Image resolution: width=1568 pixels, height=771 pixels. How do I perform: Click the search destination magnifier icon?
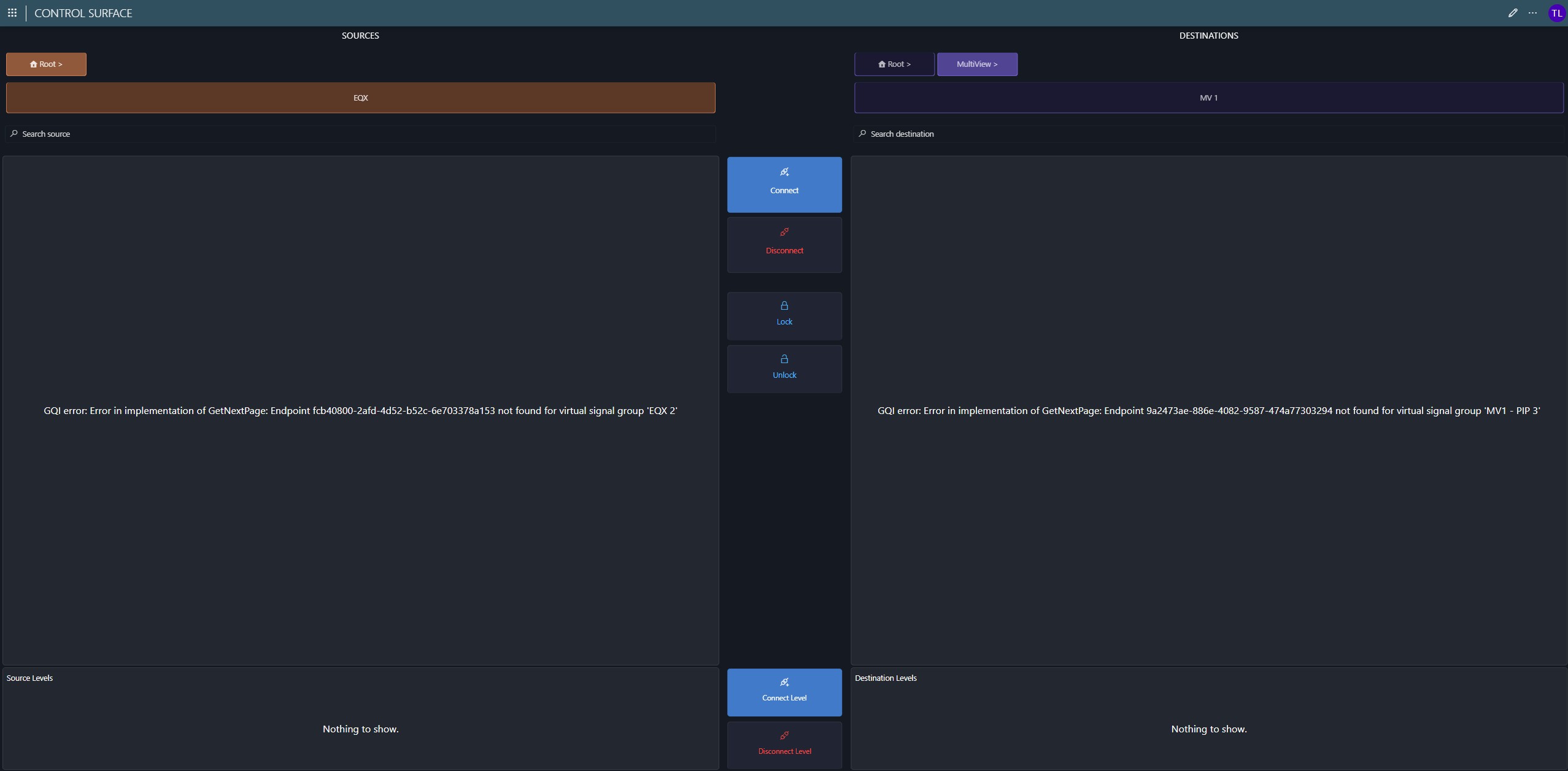(x=862, y=134)
